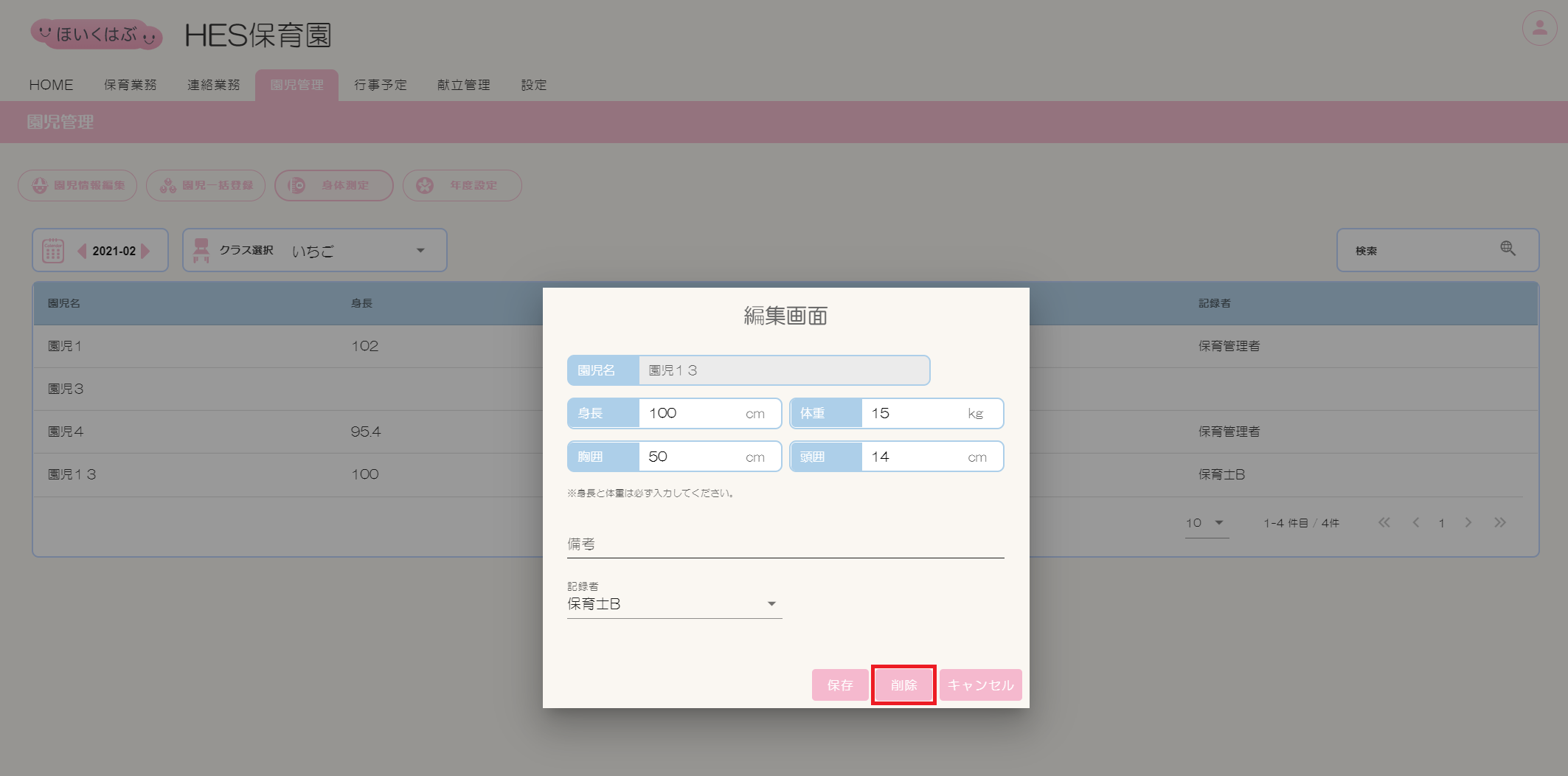Screen dimensions: 1568x776
Task: Cancel editing with the キャンセル button
Action: (x=980, y=685)
